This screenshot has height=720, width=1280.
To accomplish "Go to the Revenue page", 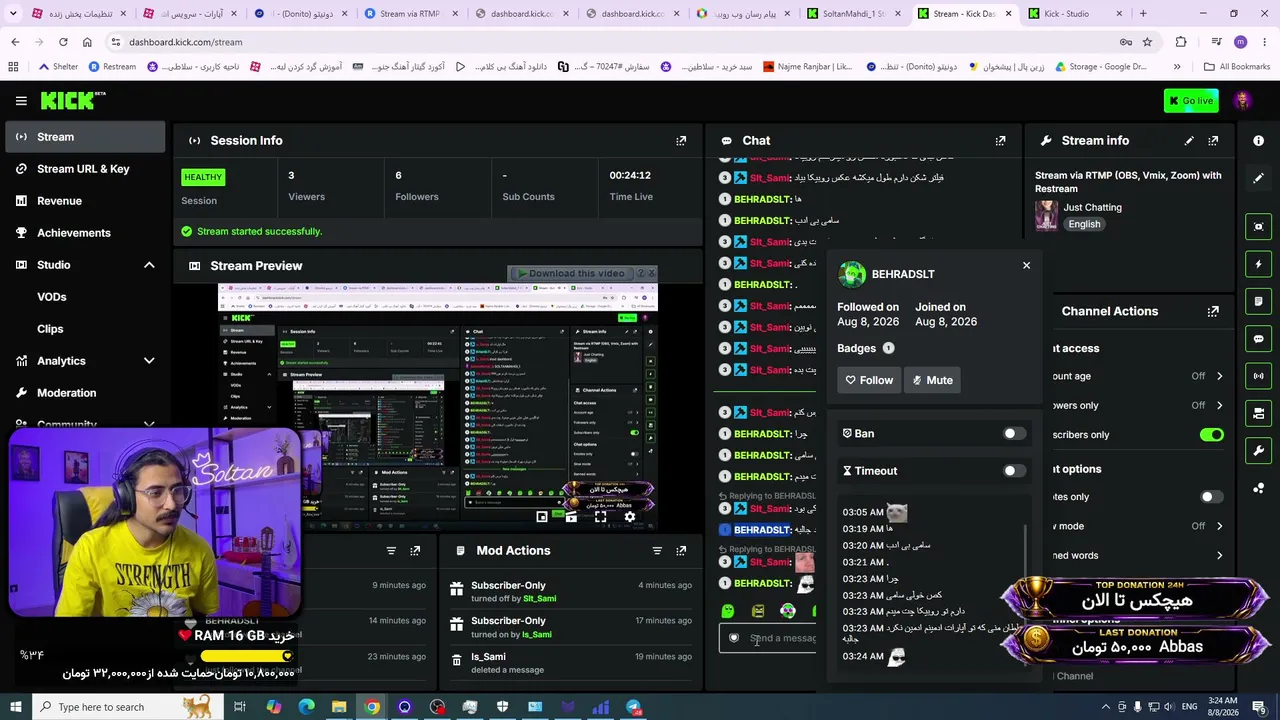I will (x=85, y=201).
